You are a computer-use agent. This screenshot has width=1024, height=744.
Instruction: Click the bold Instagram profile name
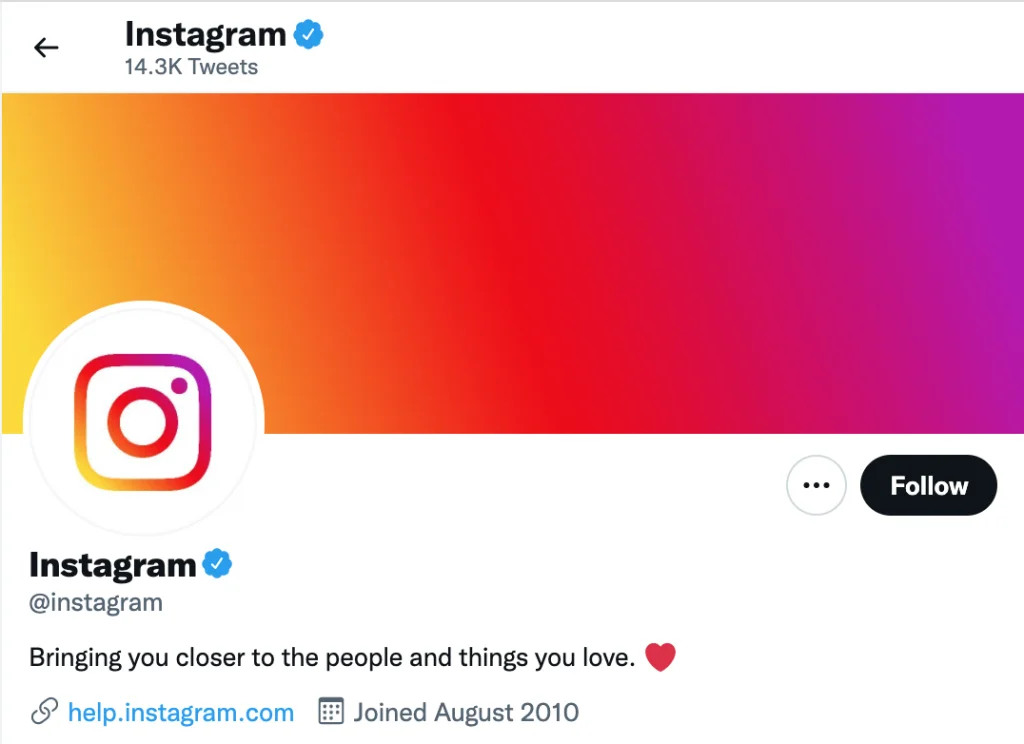tap(112, 565)
